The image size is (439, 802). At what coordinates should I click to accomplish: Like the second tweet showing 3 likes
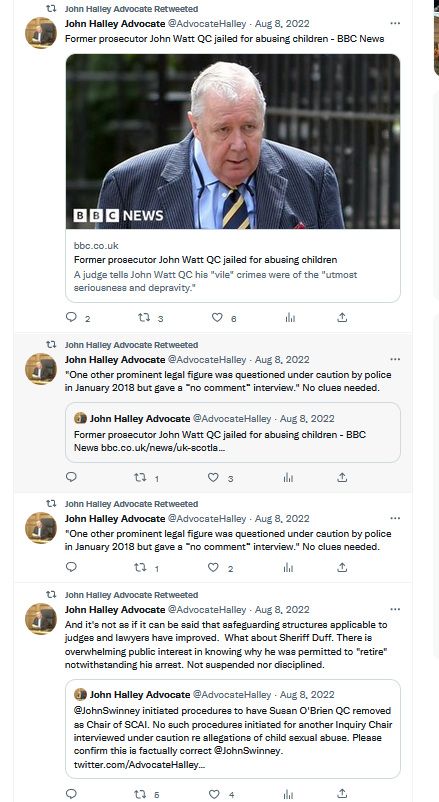coord(213,477)
